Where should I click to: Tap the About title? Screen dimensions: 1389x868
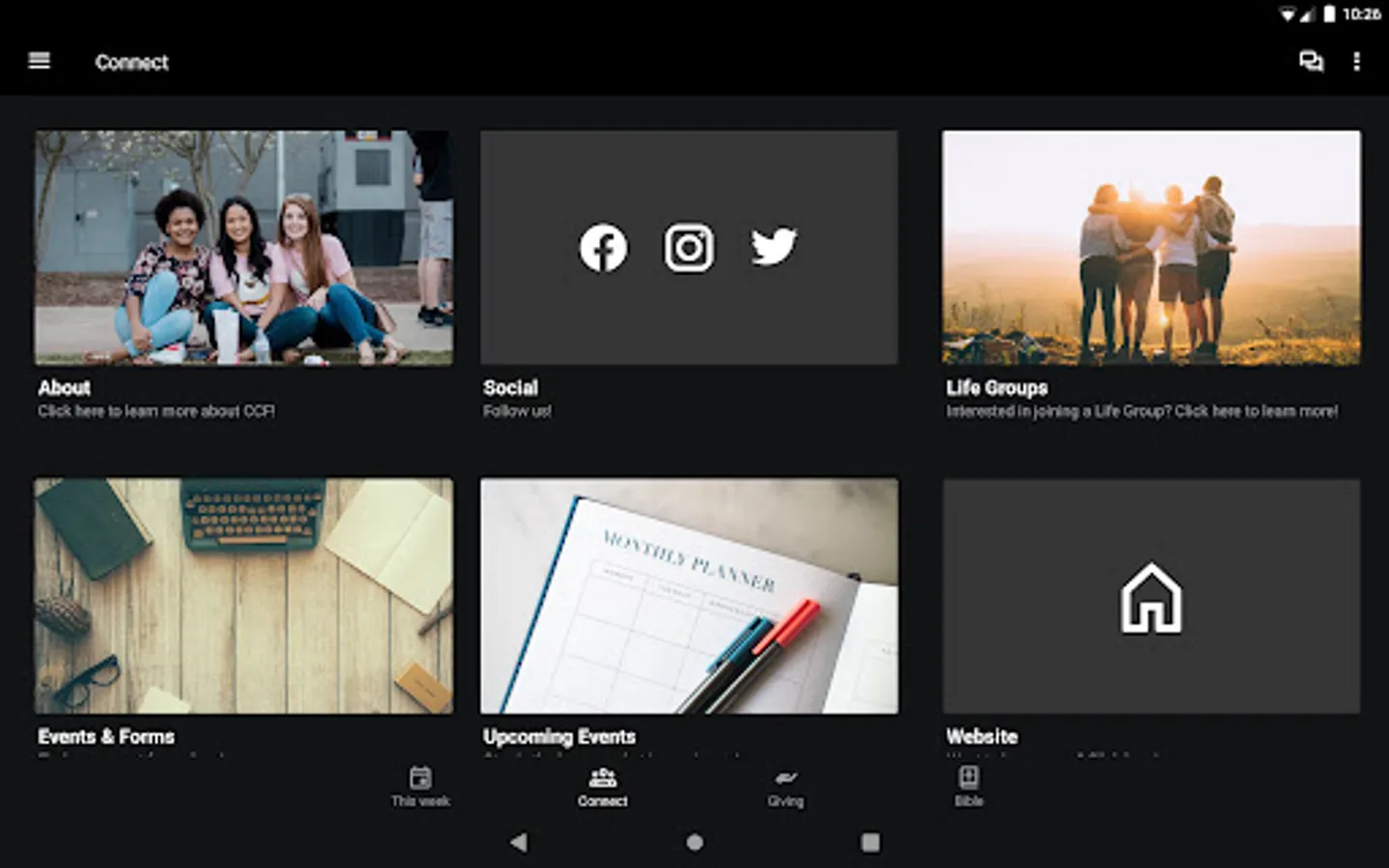[65, 388]
